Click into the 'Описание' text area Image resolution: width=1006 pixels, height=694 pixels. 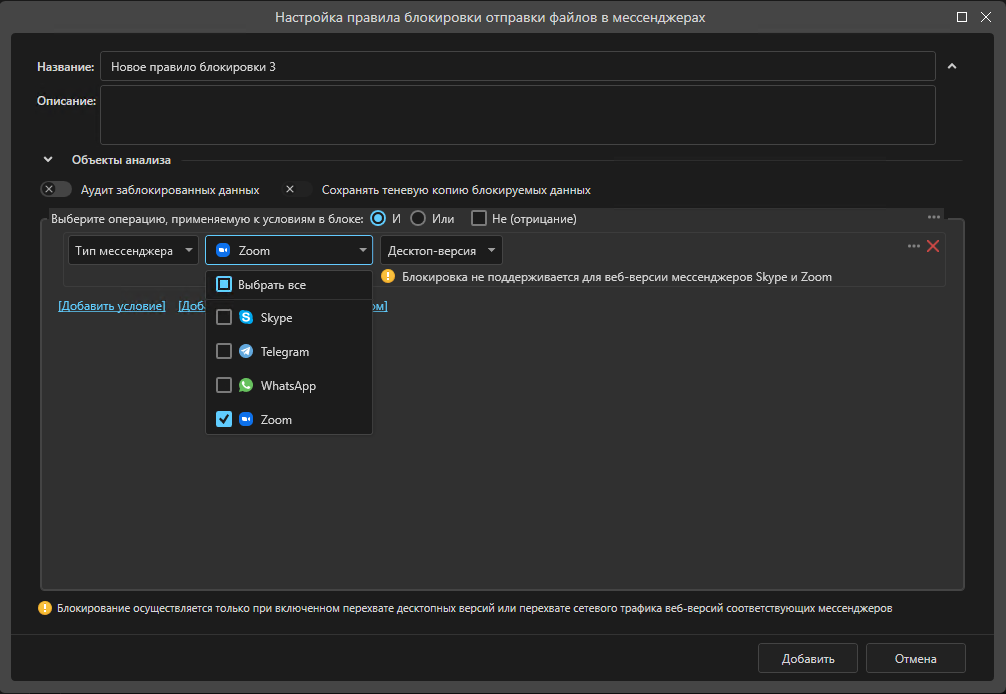[x=518, y=115]
